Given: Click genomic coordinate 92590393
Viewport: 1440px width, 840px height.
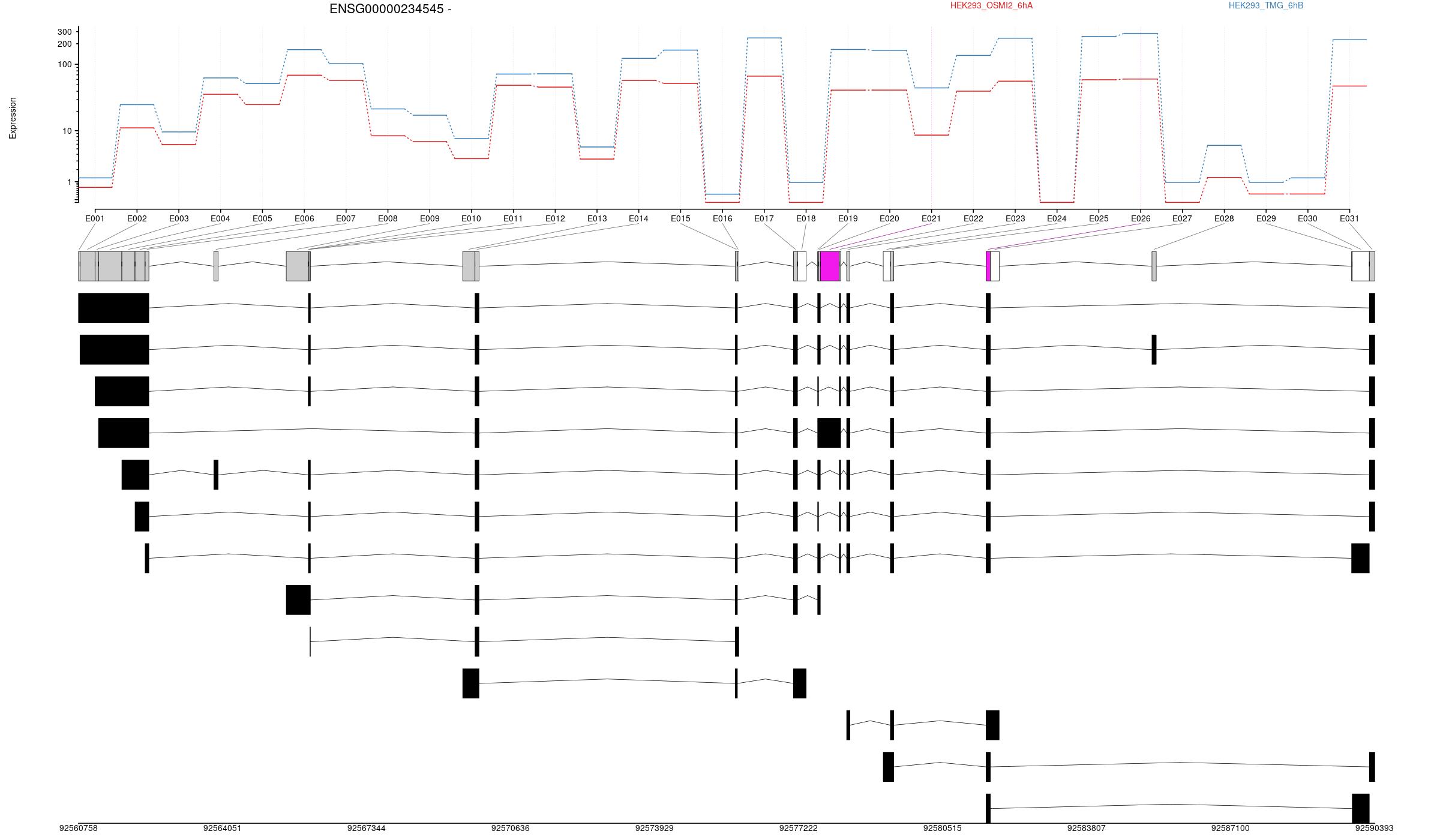Looking at the screenshot, I should tap(1374, 828).
